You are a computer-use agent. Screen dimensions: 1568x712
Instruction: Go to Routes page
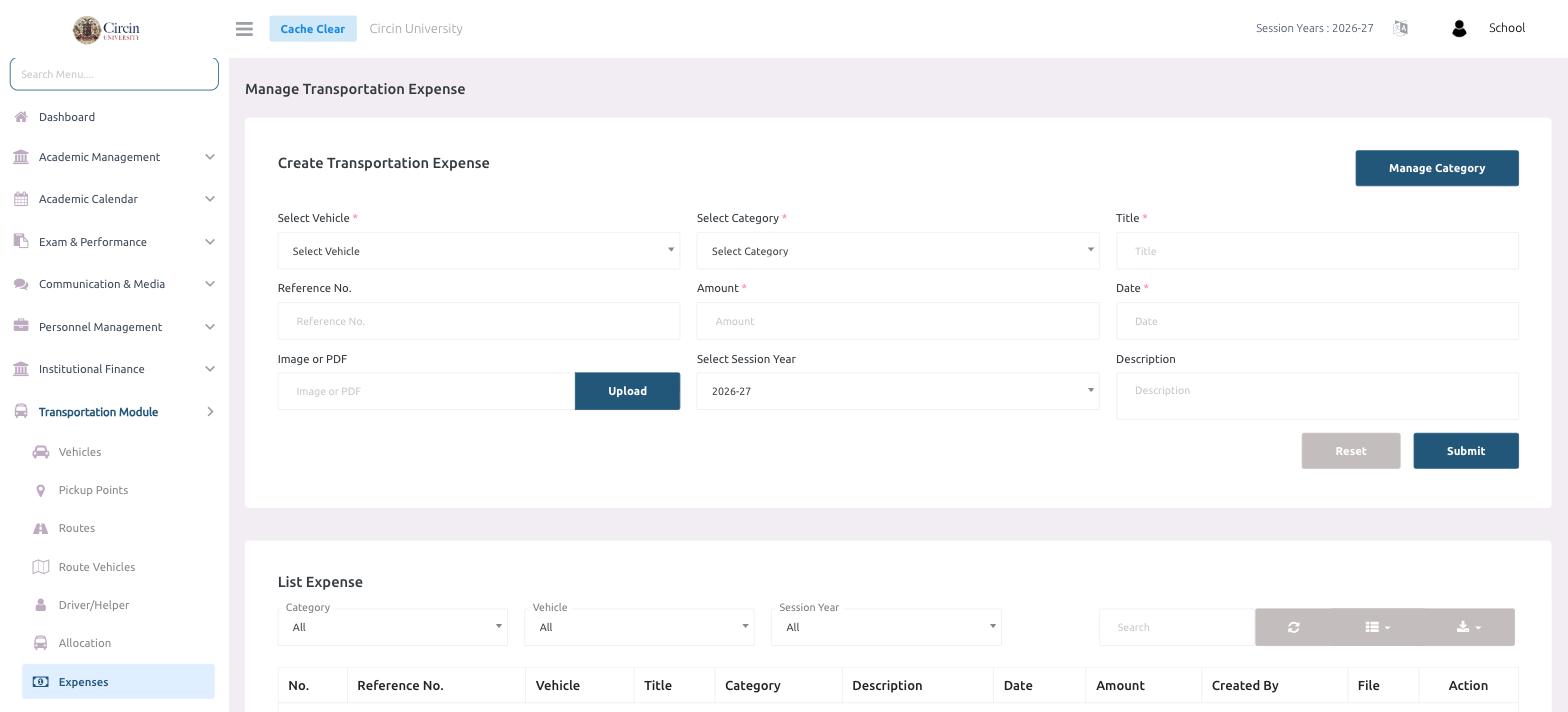pyautogui.click(x=77, y=528)
